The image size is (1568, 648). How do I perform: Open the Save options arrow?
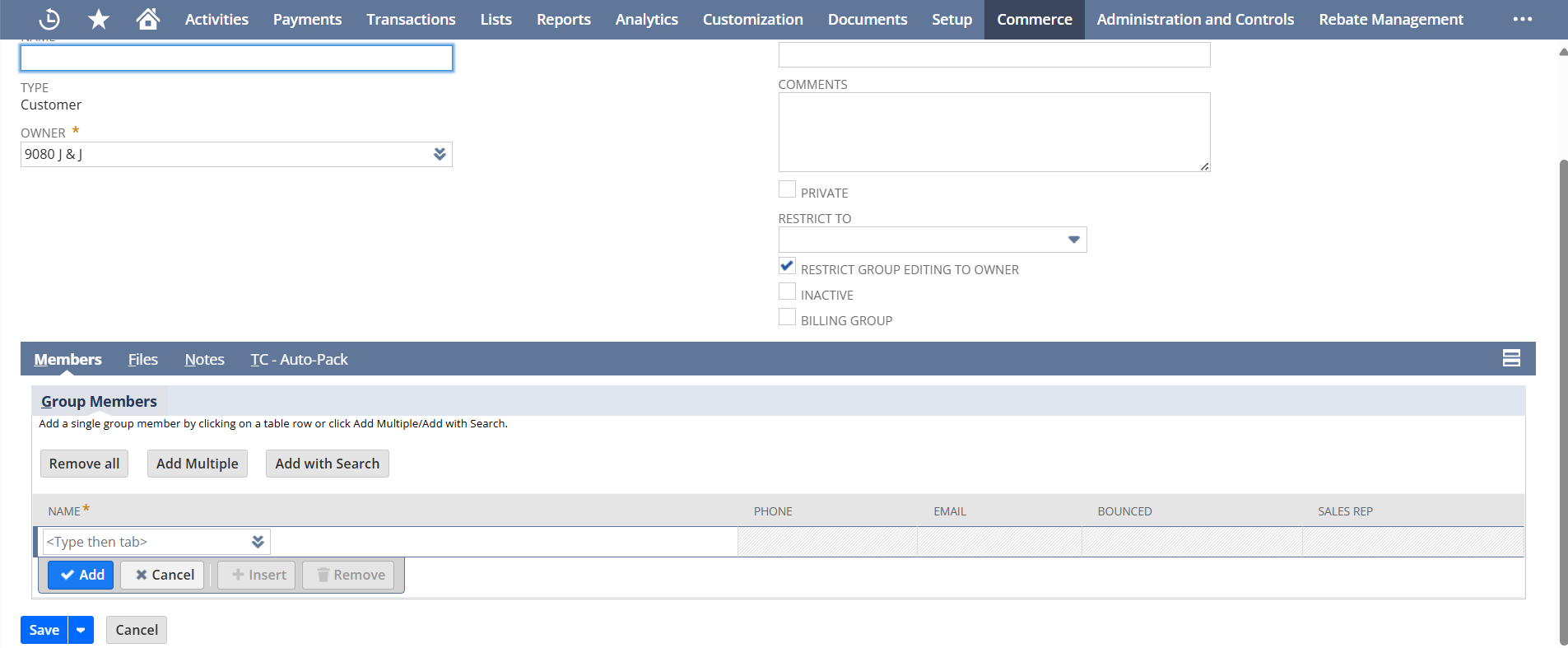[81, 630]
